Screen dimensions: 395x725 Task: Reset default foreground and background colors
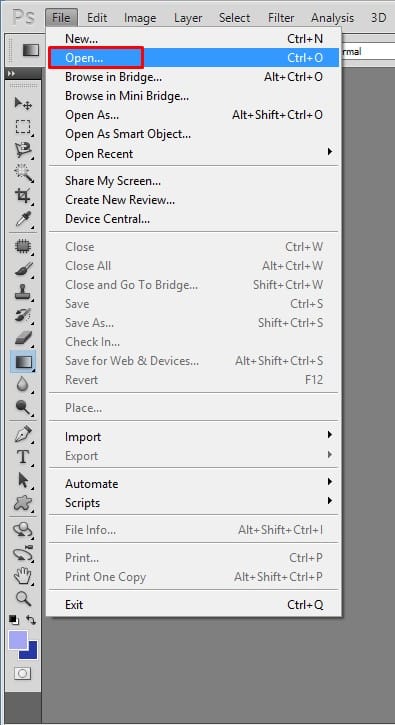[x=14, y=619]
